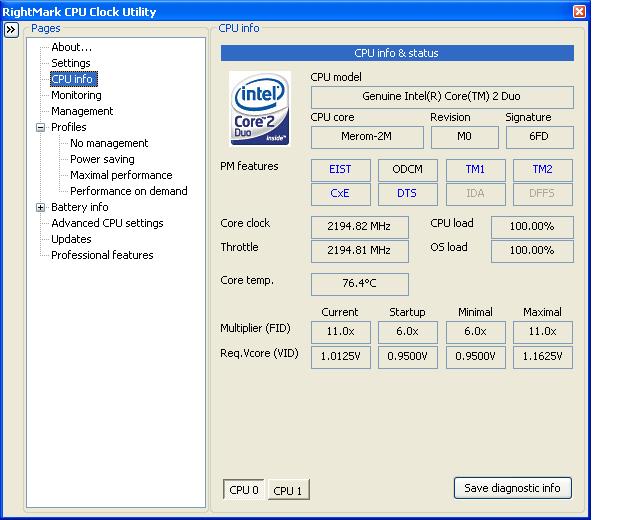Open the Professional features page
This screenshot has width=640, height=520.
coord(102,255)
